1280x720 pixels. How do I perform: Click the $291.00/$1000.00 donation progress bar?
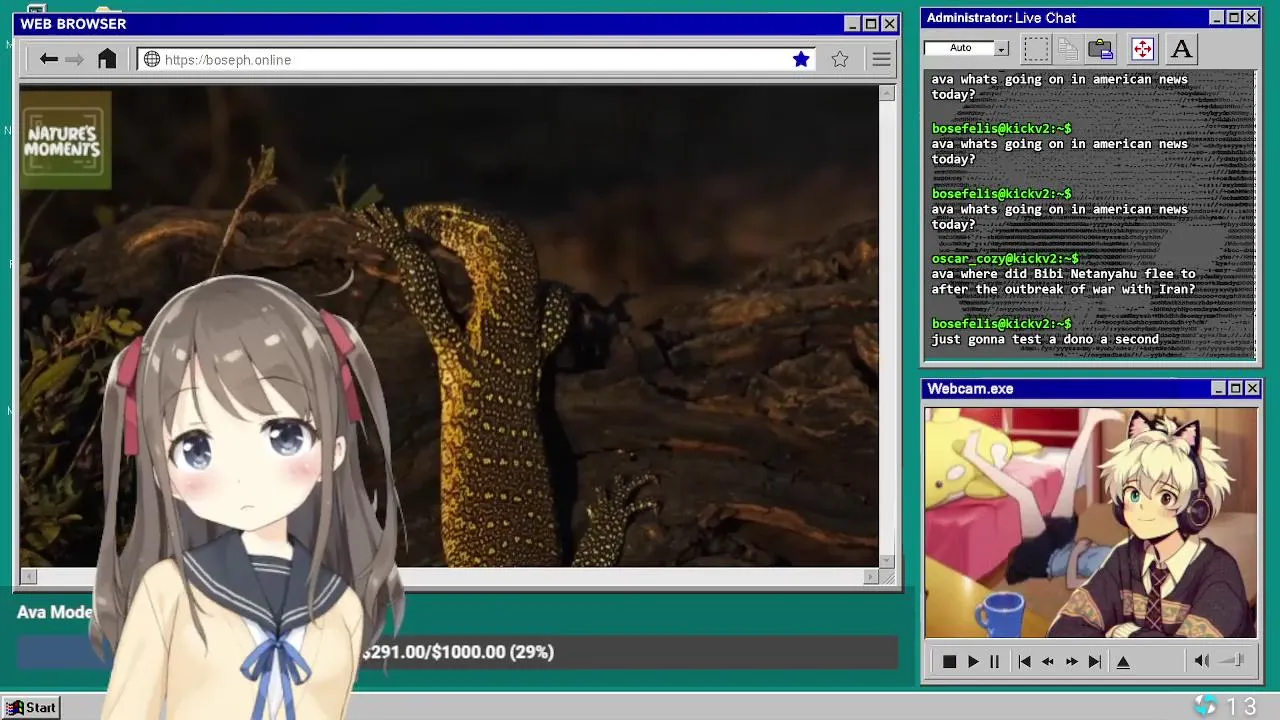[457, 652]
